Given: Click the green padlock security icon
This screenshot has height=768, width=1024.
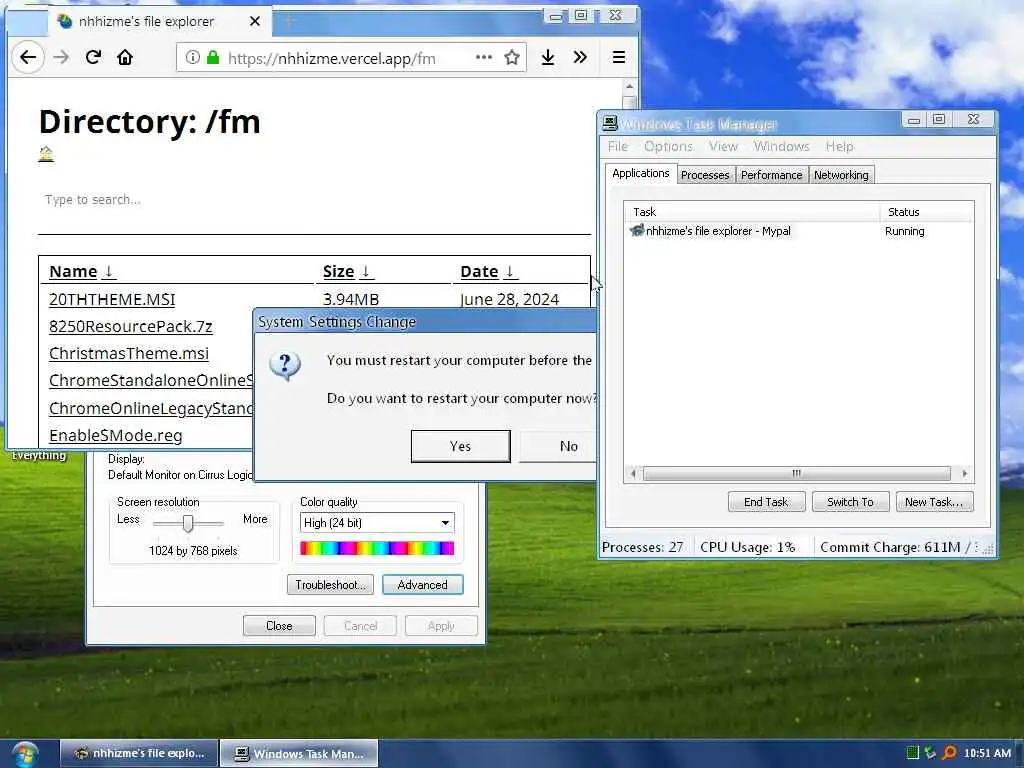Looking at the screenshot, I should click(x=213, y=57).
